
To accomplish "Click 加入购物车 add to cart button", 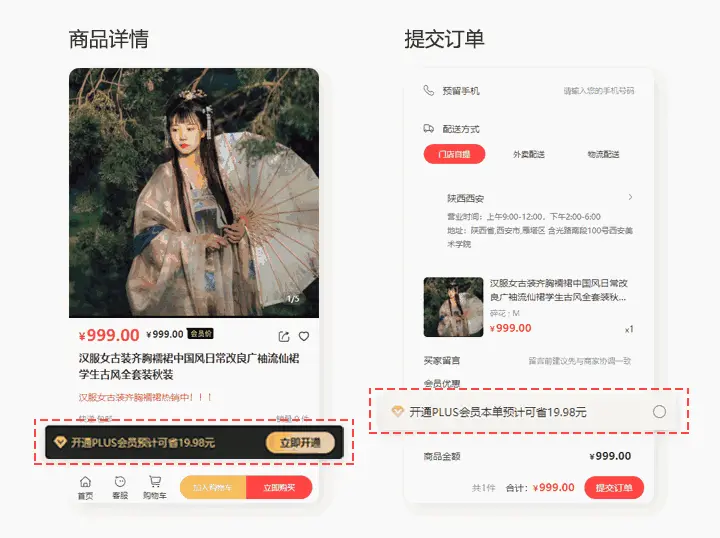I will click(x=213, y=488).
